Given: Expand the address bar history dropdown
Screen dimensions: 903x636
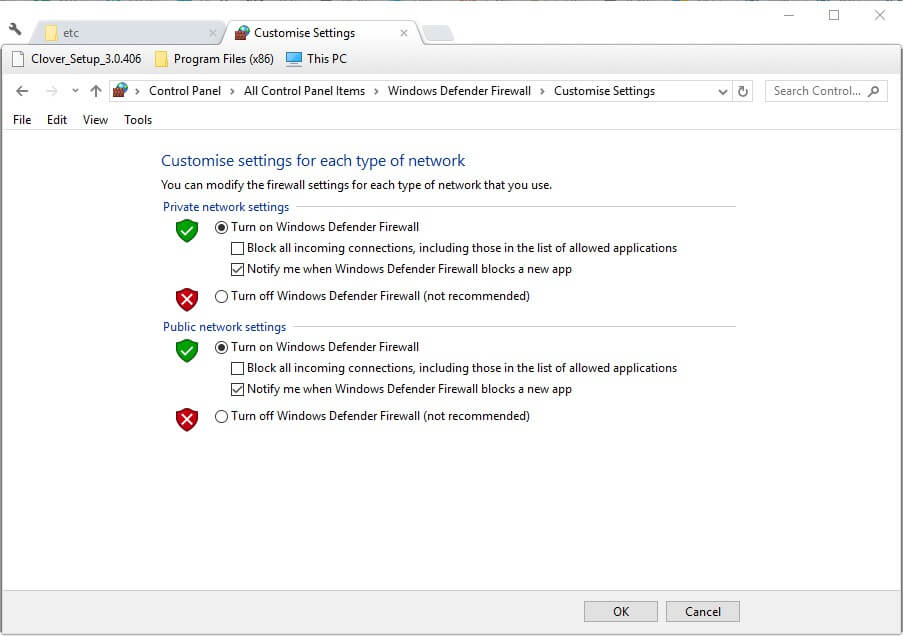Looking at the screenshot, I should tap(723, 92).
